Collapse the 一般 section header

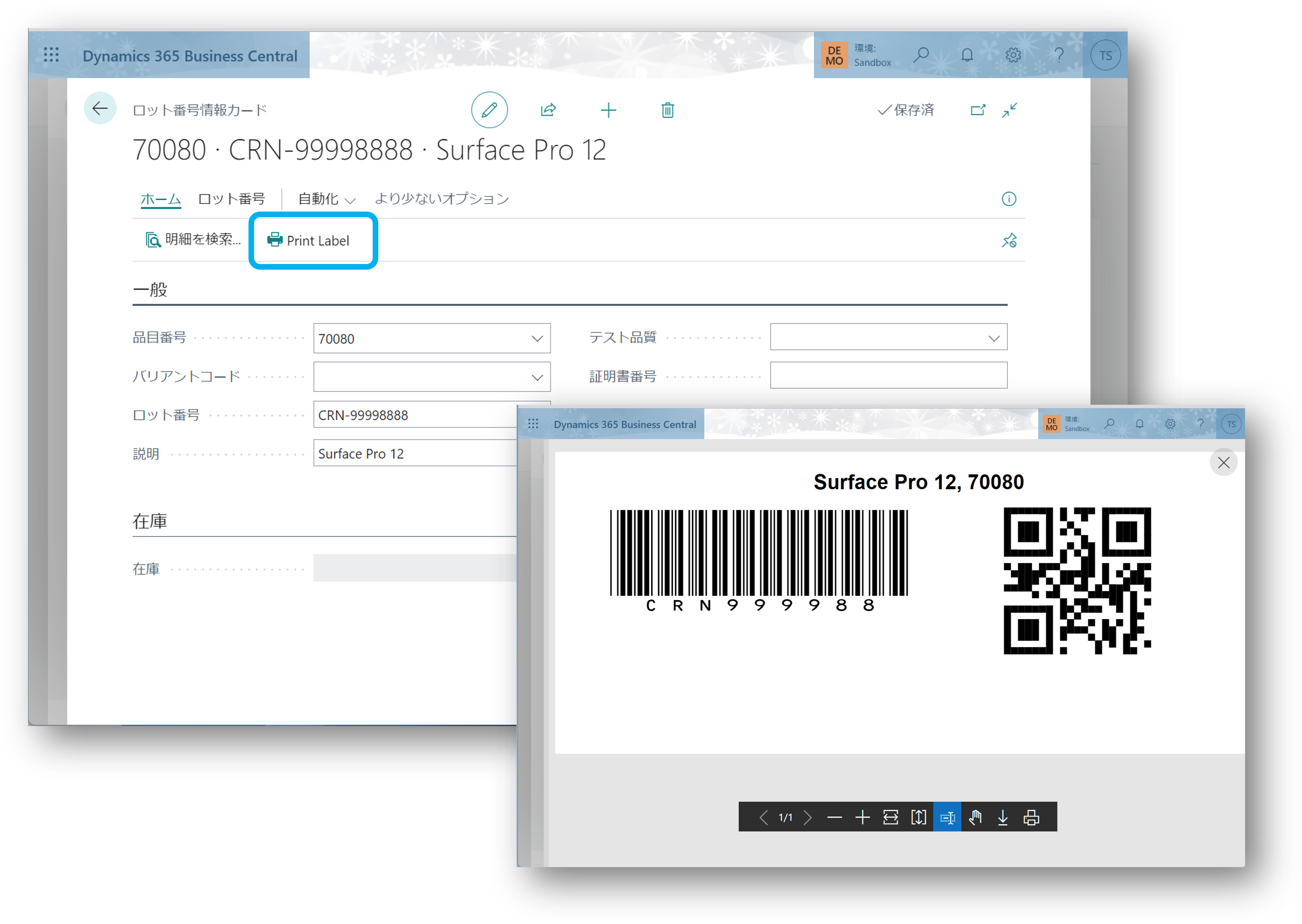click(149, 290)
